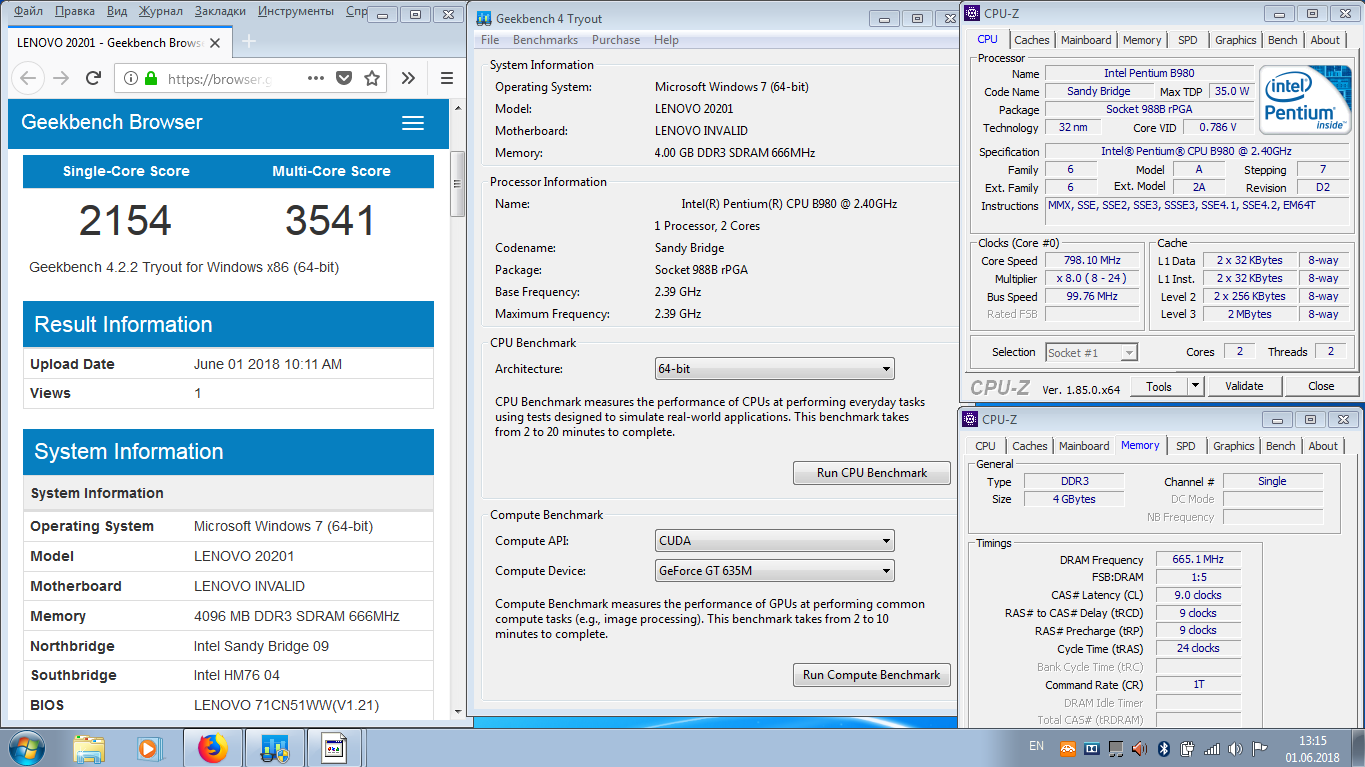The height and width of the screenshot is (767, 1365).
Task: Open the Firefox hamburger menu
Action: pyautogui.click(x=446, y=78)
